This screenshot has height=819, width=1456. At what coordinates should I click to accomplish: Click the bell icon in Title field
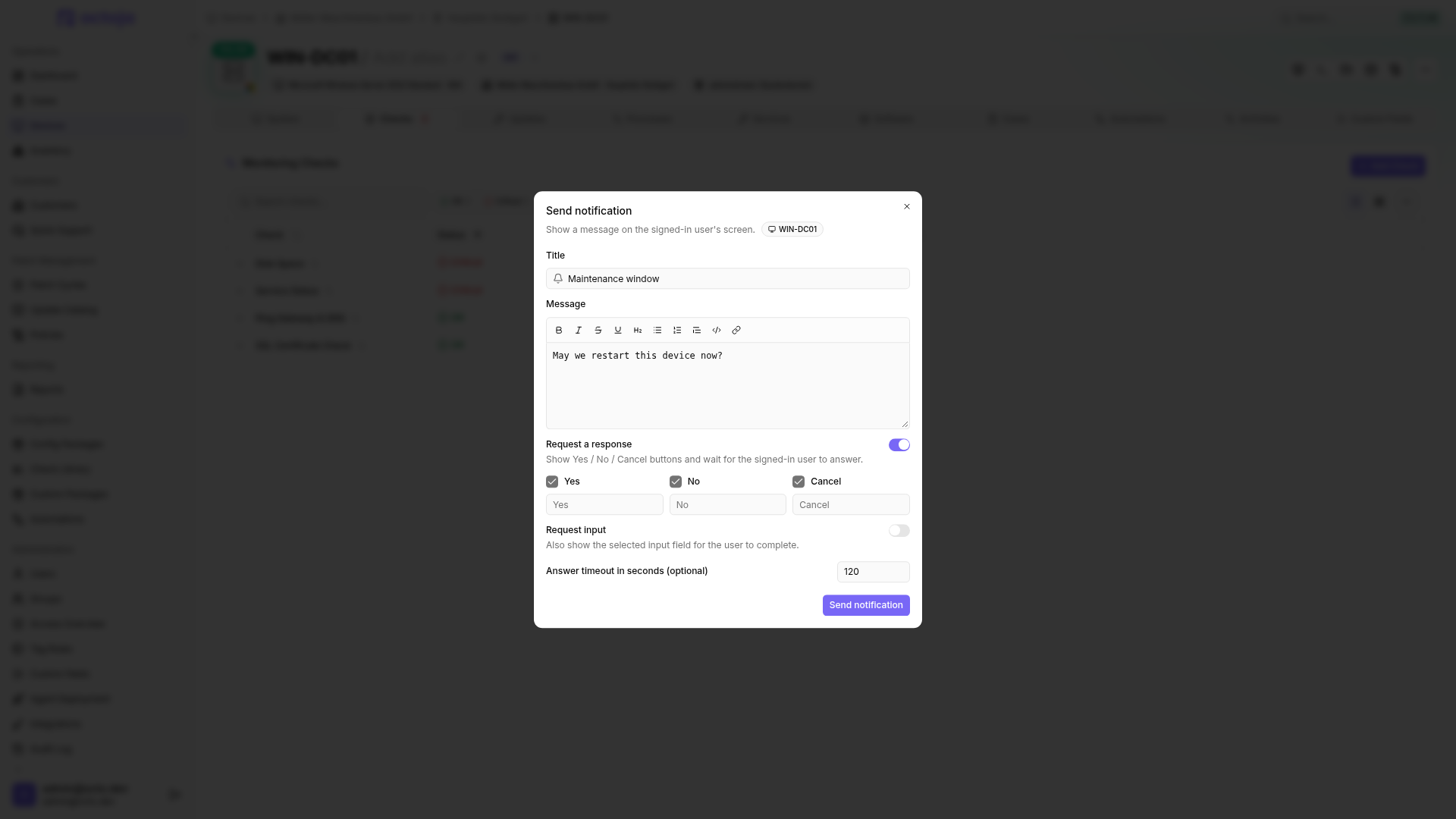[x=558, y=278]
